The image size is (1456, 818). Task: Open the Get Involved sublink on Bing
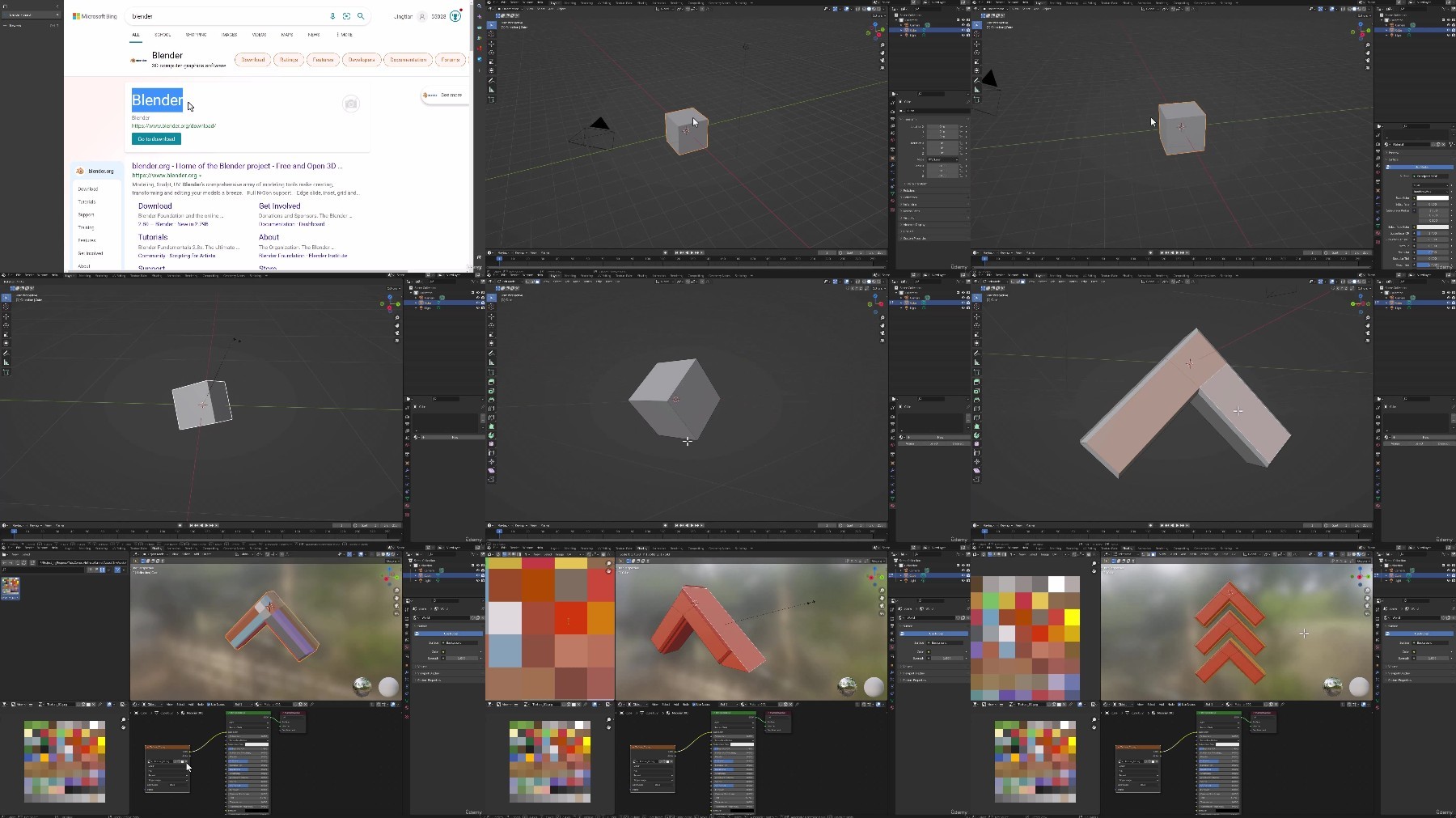point(279,206)
